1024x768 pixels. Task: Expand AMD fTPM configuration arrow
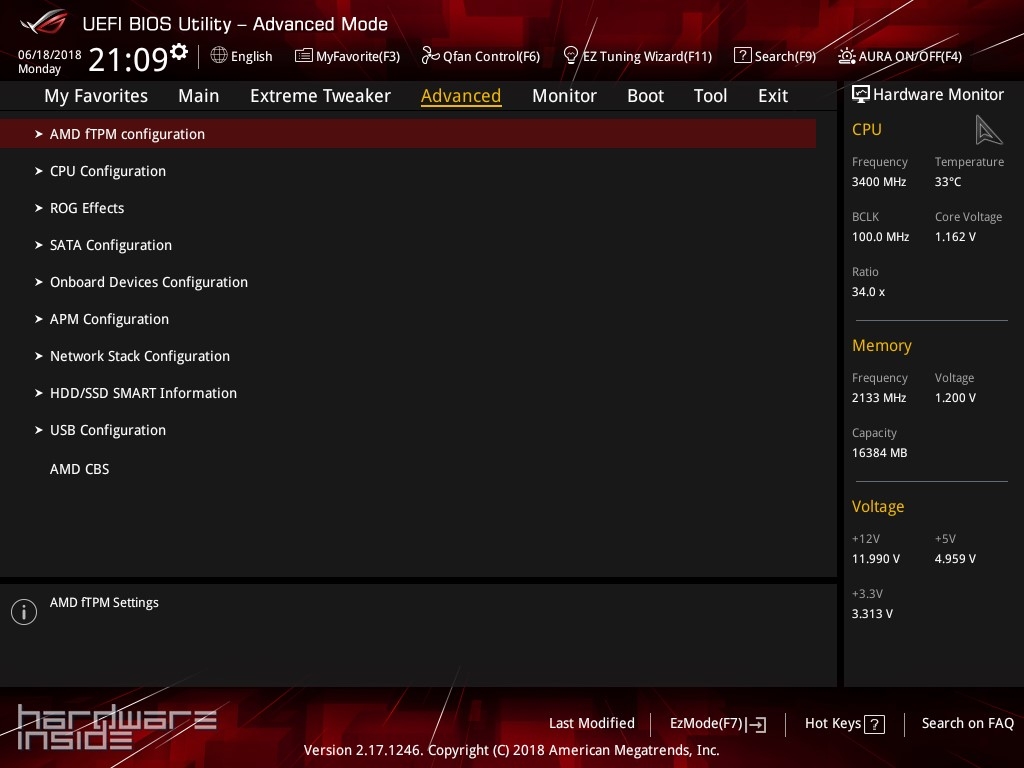(x=39, y=134)
